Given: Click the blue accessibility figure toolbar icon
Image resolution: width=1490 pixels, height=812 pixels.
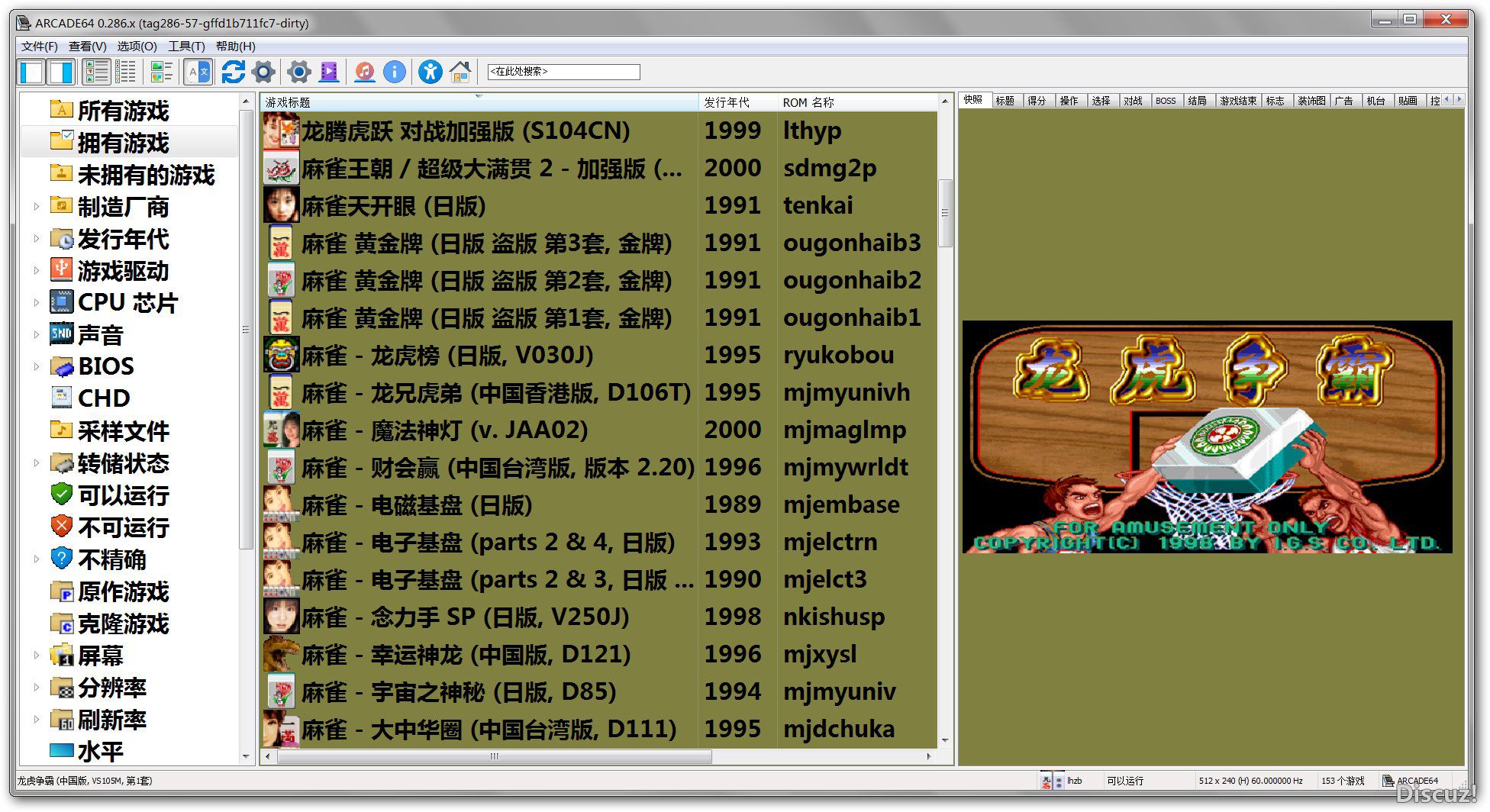Looking at the screenshot, I should coord(430,72).
